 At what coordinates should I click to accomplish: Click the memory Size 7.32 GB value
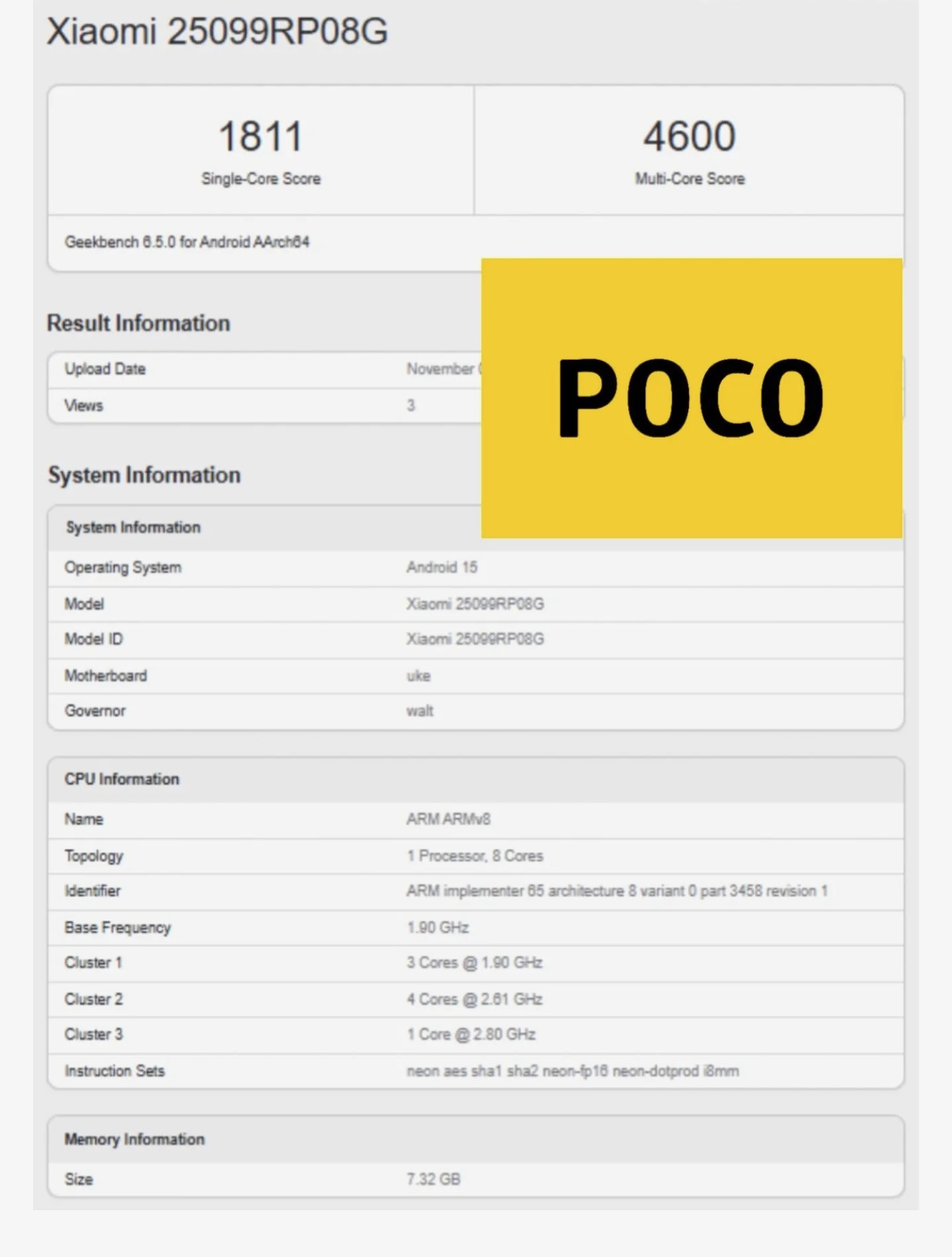[433, 1179]
